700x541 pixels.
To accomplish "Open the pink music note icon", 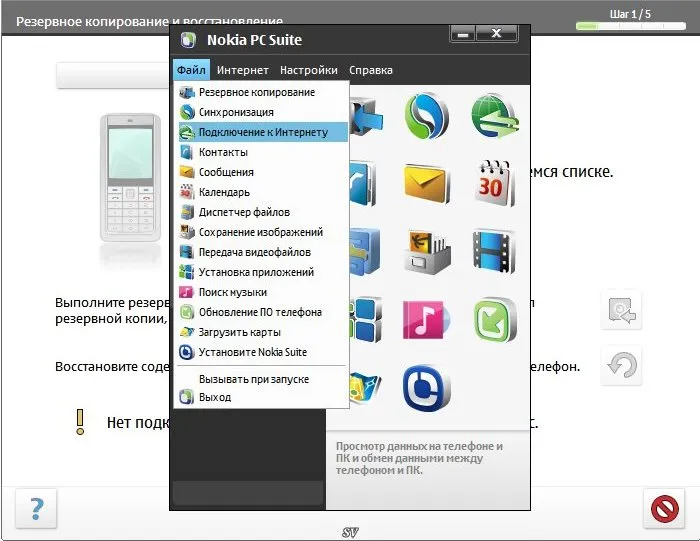I will coord(425,319).
